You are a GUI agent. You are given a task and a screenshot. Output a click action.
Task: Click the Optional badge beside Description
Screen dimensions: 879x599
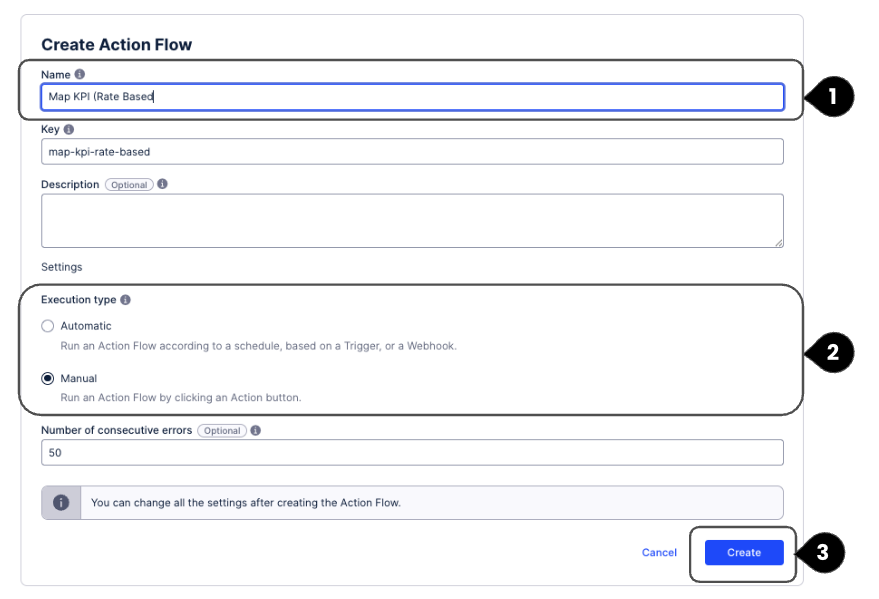point(129,185)
